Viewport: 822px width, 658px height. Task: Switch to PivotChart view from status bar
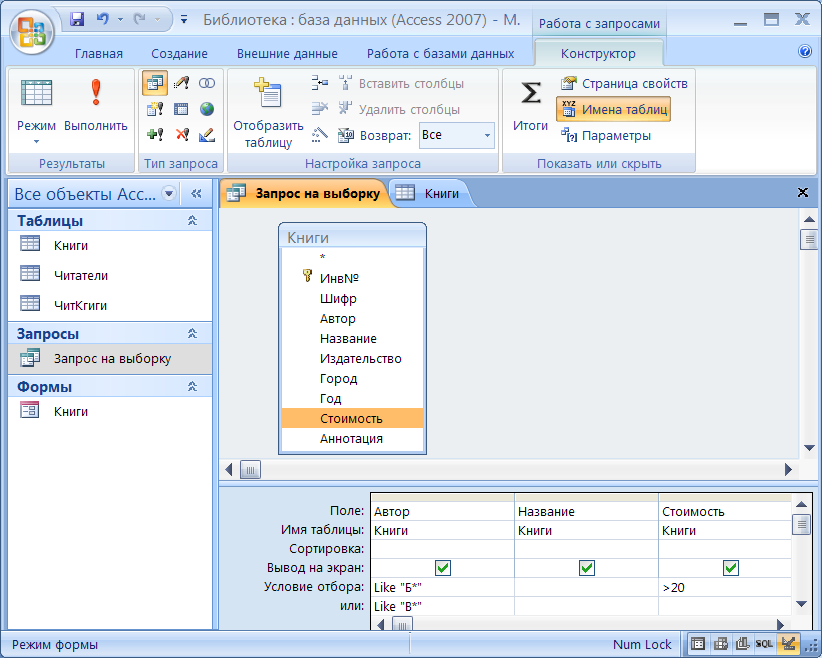click(742, 643)
